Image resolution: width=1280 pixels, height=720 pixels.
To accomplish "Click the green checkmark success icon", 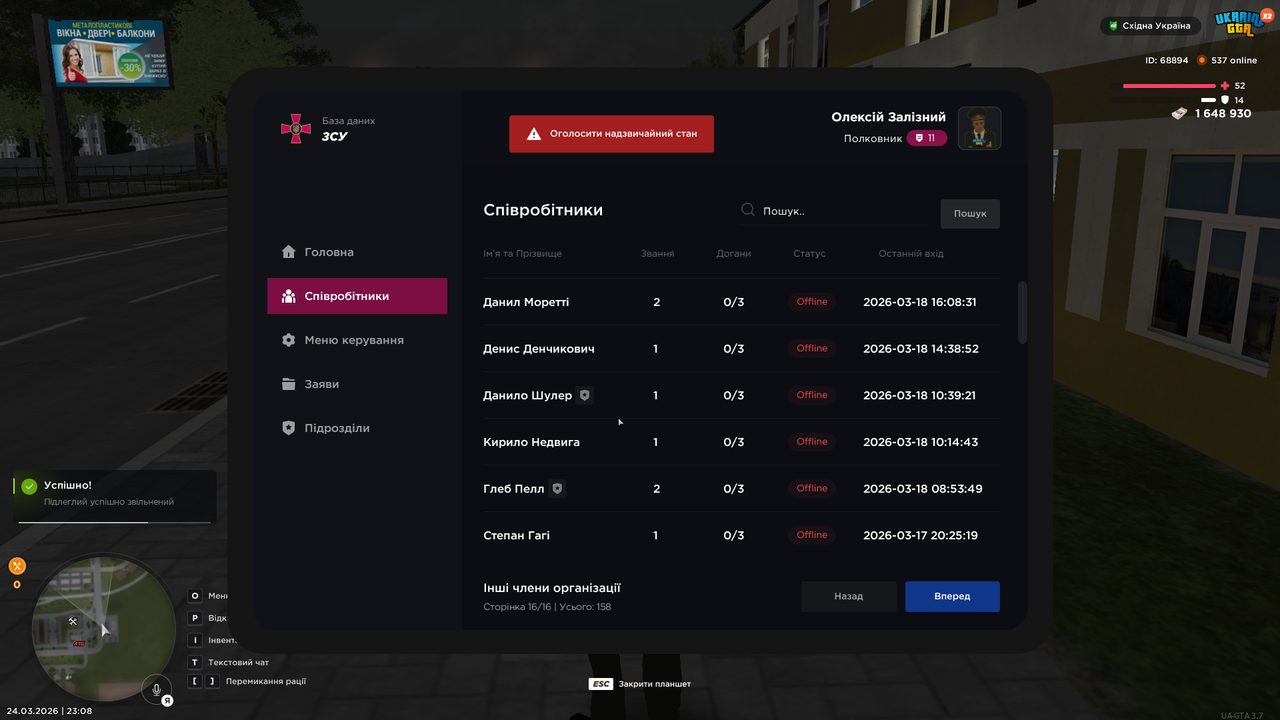I will pos(29,486).
